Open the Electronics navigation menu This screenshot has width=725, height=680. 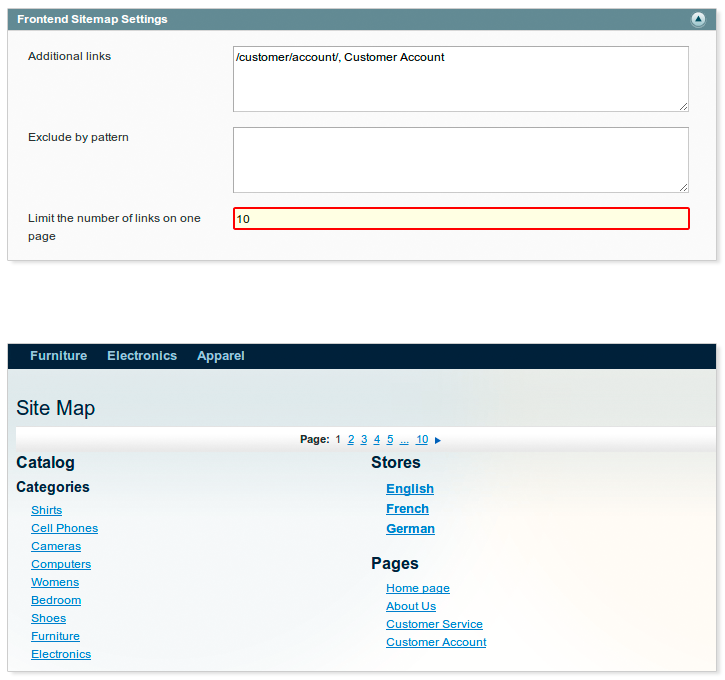click(142, 356)
